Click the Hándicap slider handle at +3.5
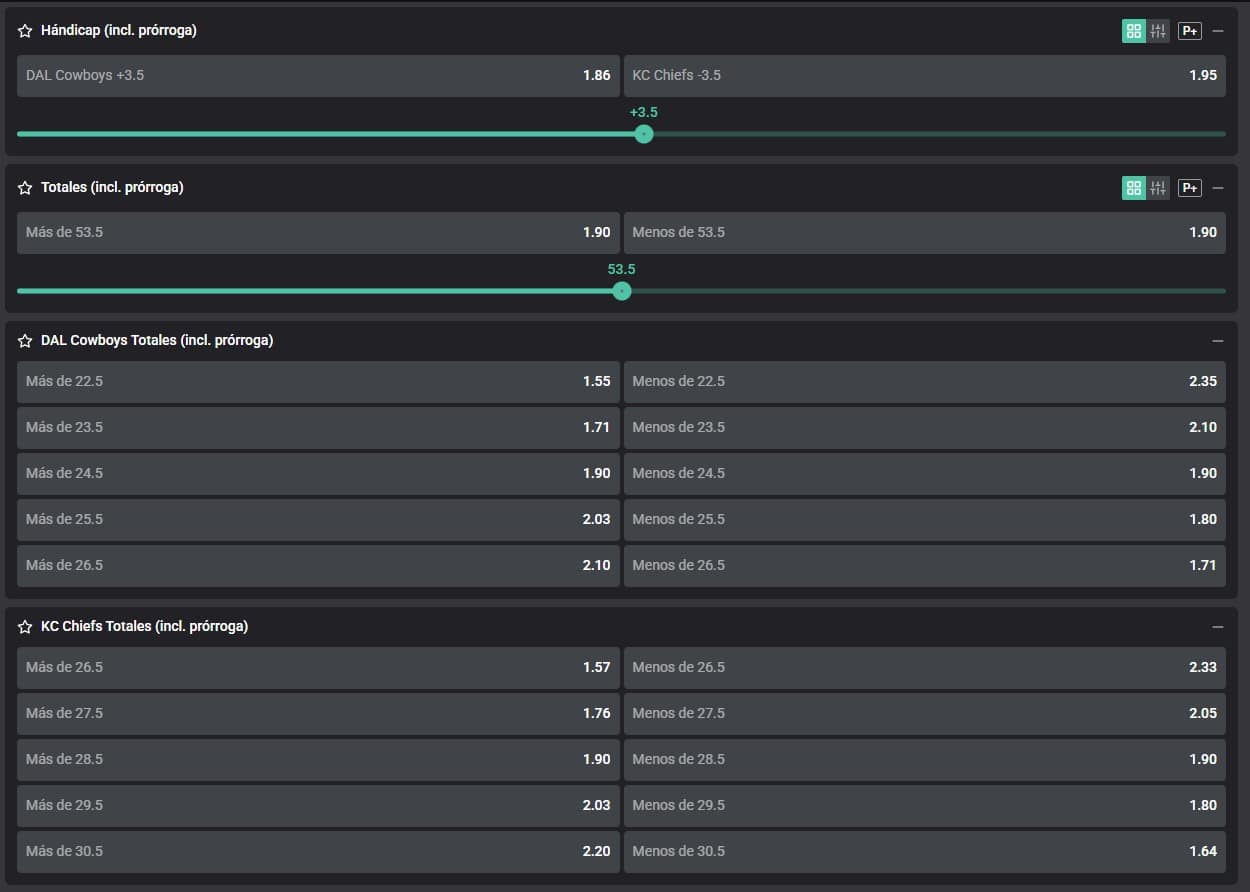 pyautogui.click(x=644, y=134)
